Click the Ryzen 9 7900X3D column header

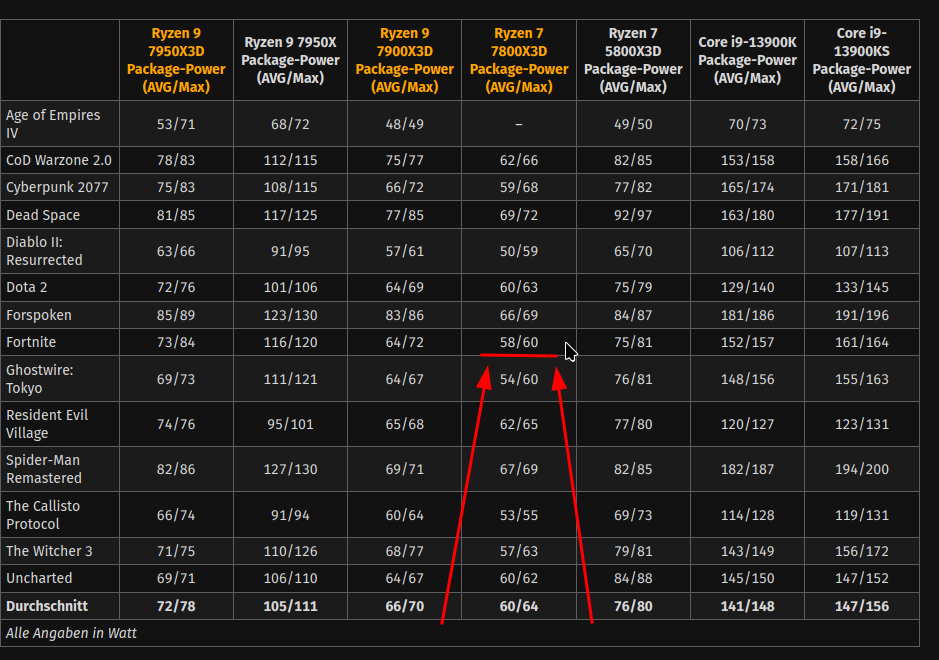pyautogui.click(x=405, y=60)
